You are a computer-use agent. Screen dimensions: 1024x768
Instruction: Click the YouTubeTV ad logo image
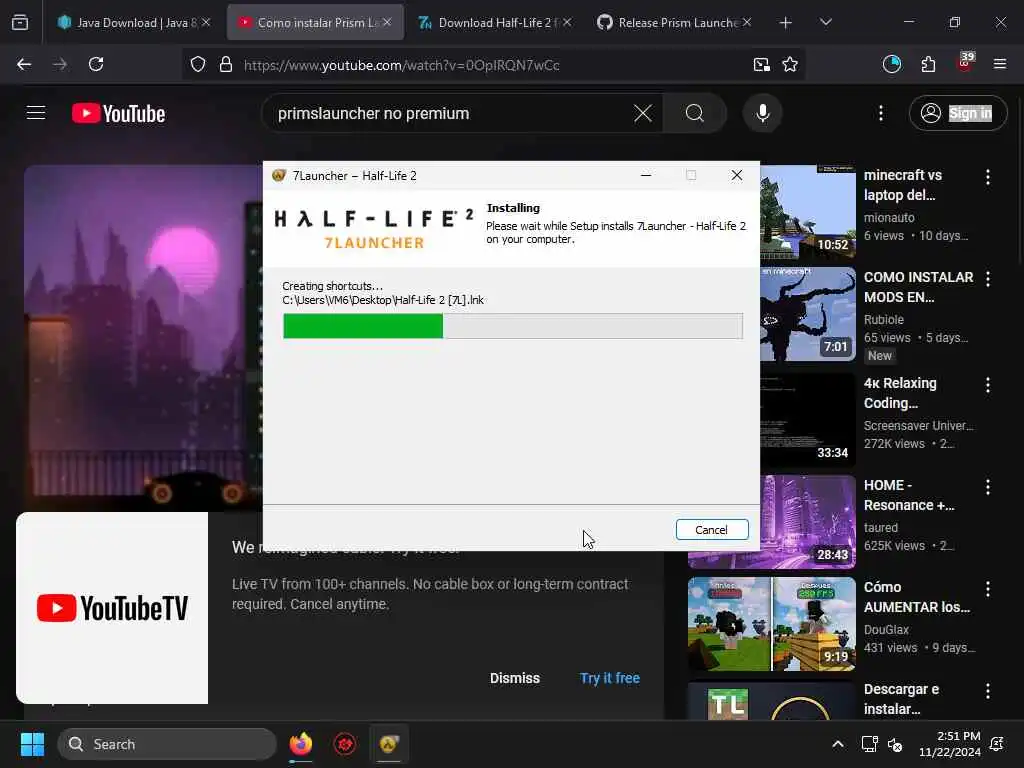[x=112, y=608]
